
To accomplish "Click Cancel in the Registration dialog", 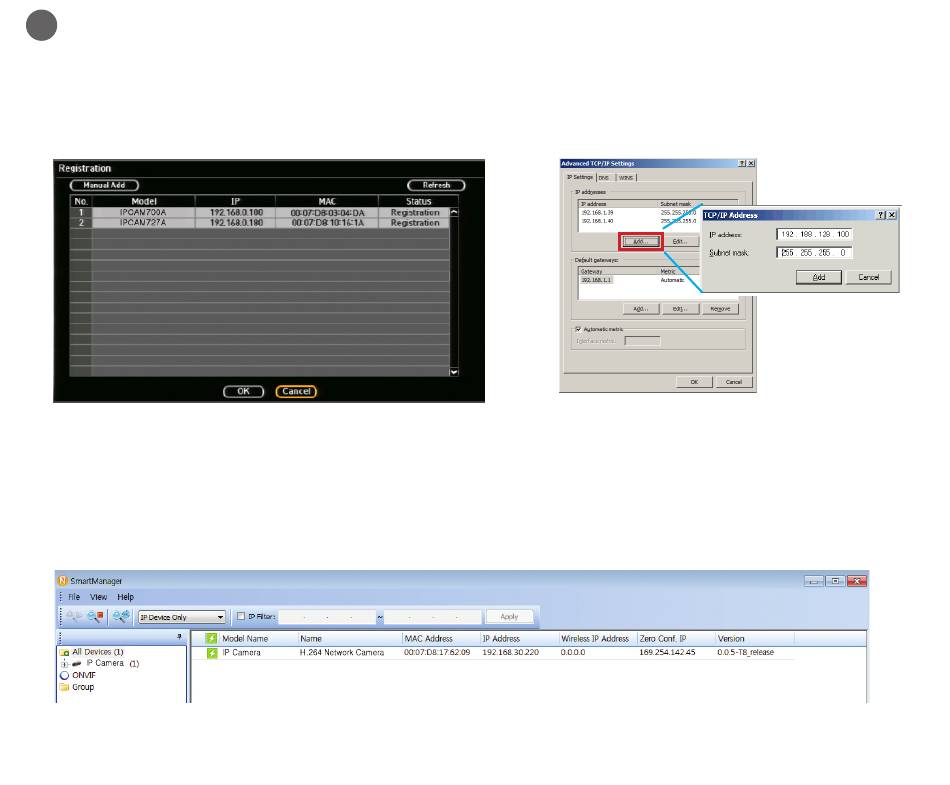I will coord(296,391).
